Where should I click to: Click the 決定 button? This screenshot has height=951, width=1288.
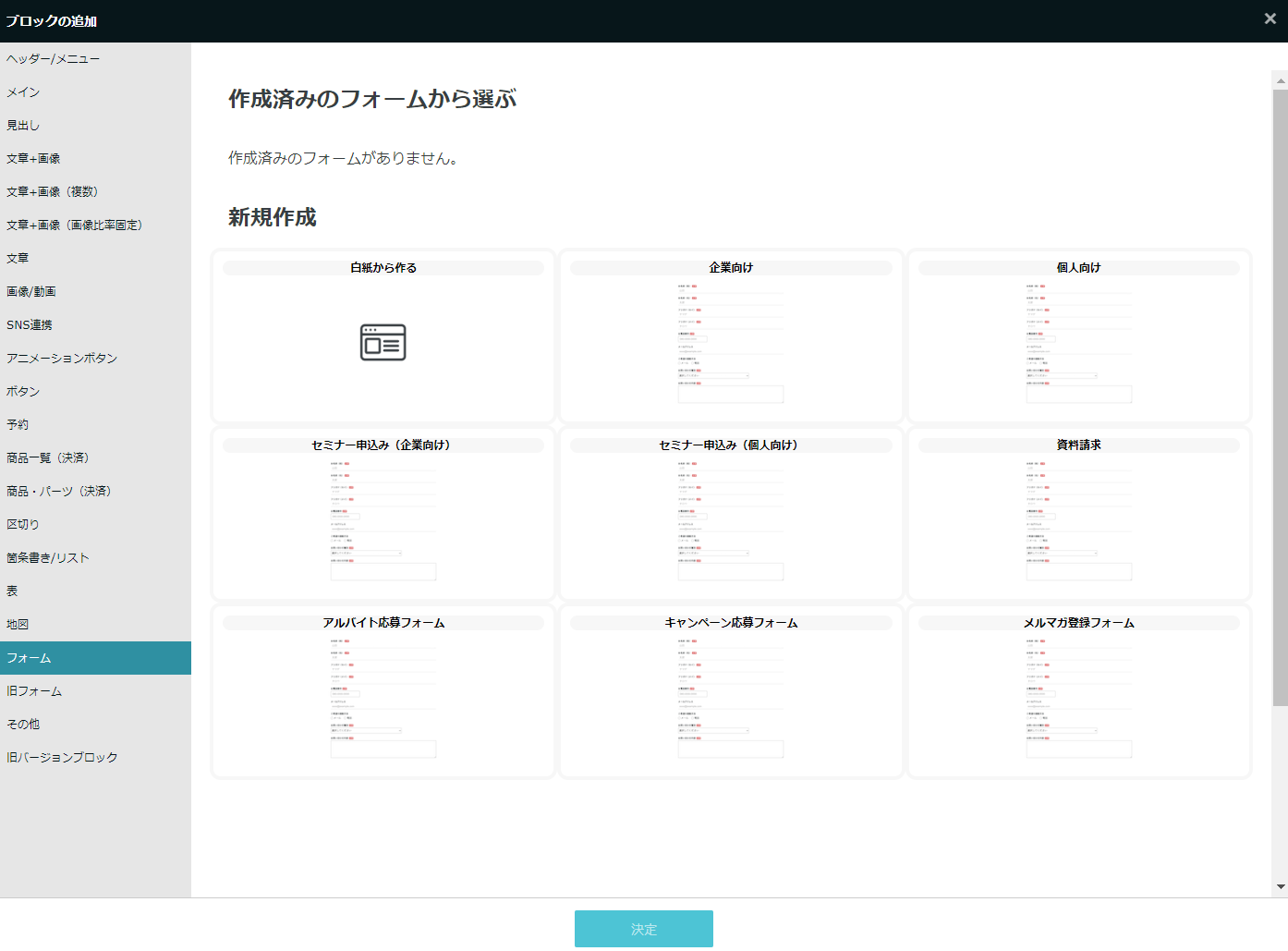pos(644,929)
